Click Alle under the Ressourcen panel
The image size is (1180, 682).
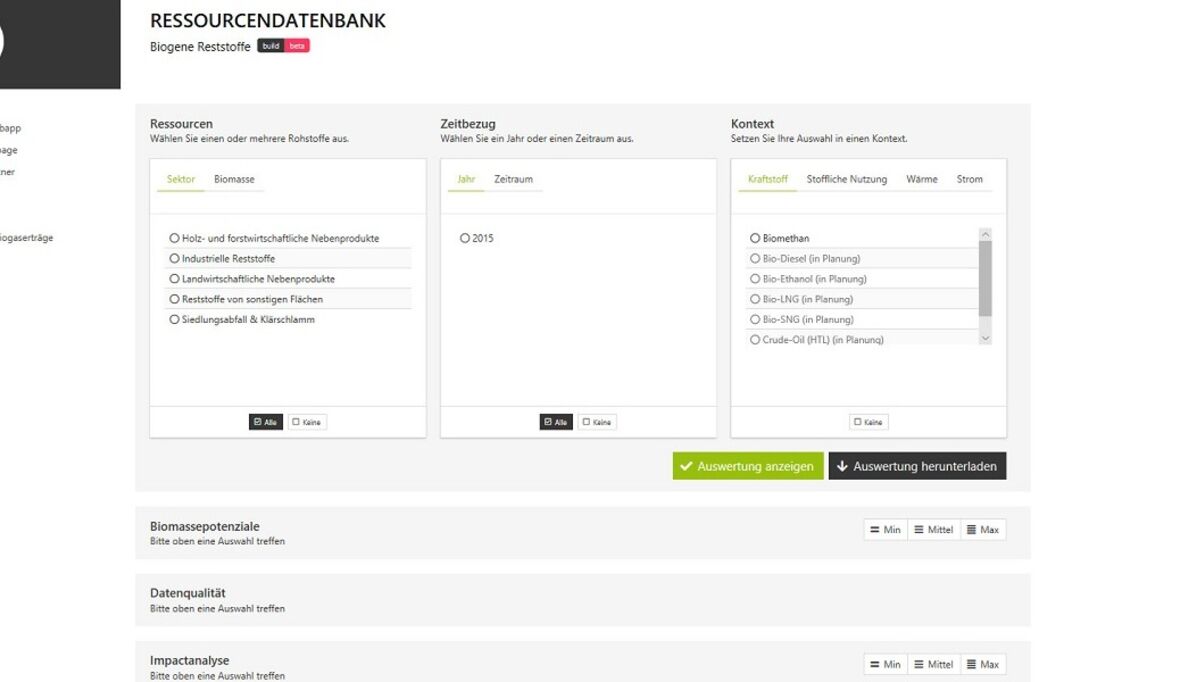tap(266, 422)
